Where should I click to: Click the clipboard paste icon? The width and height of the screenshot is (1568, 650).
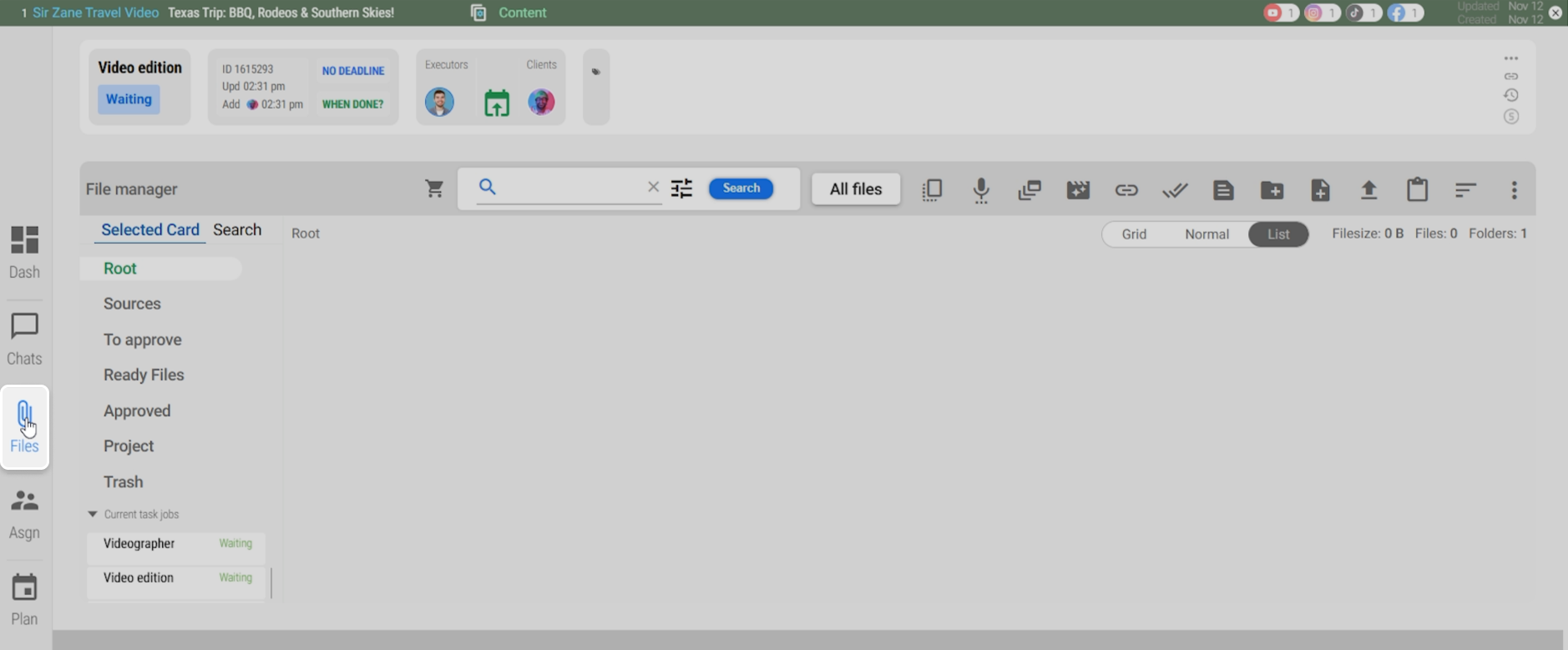(1417, 190)
